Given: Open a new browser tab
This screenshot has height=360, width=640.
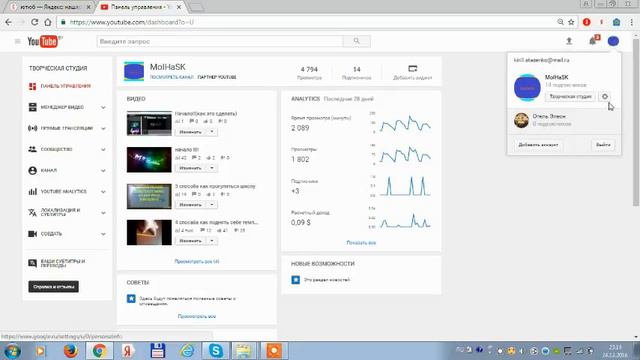Looking at the screenshot, I should (196, 7).
